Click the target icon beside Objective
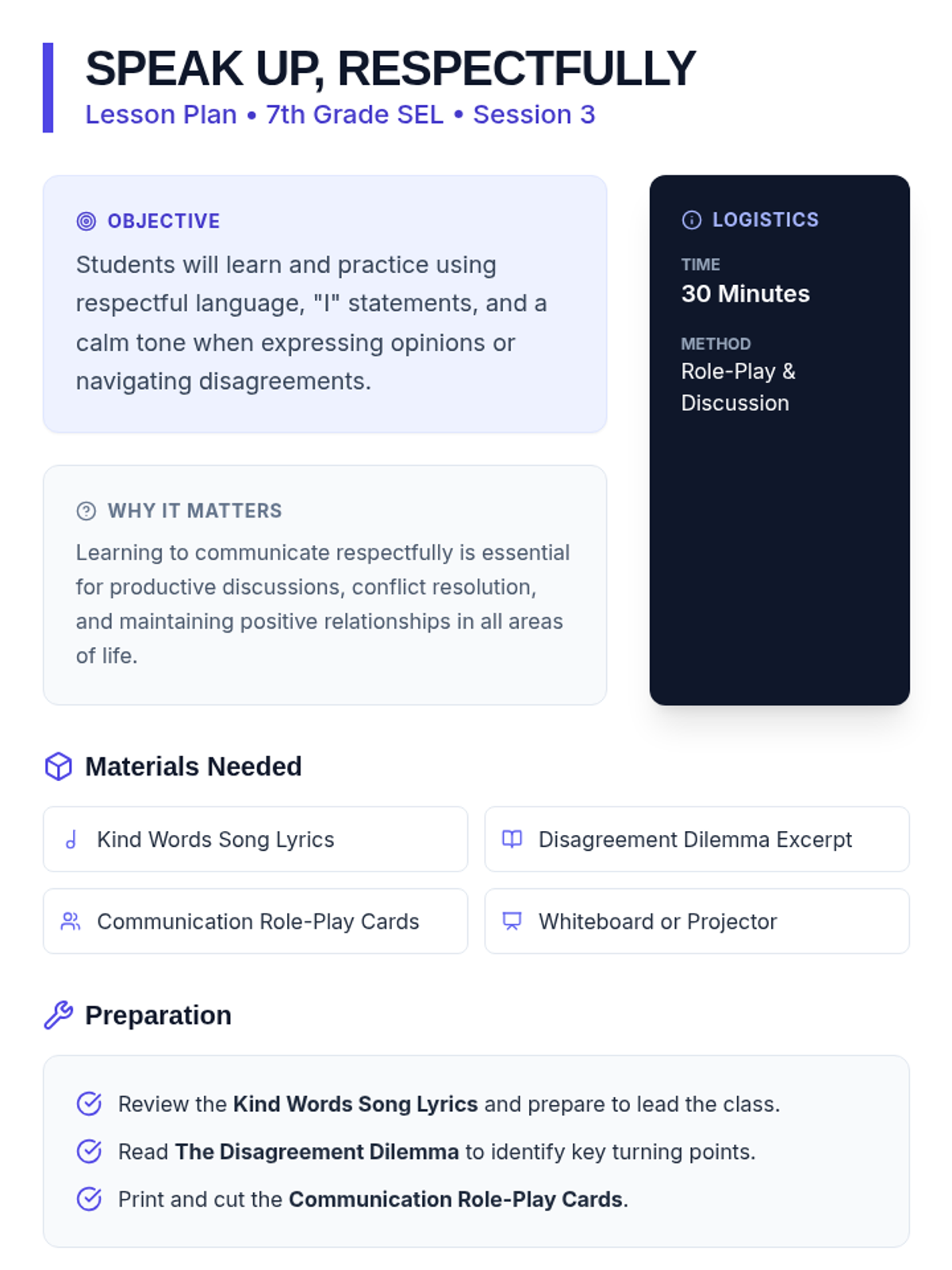This screenshot has height=1270, width=952. coord(86,221)
